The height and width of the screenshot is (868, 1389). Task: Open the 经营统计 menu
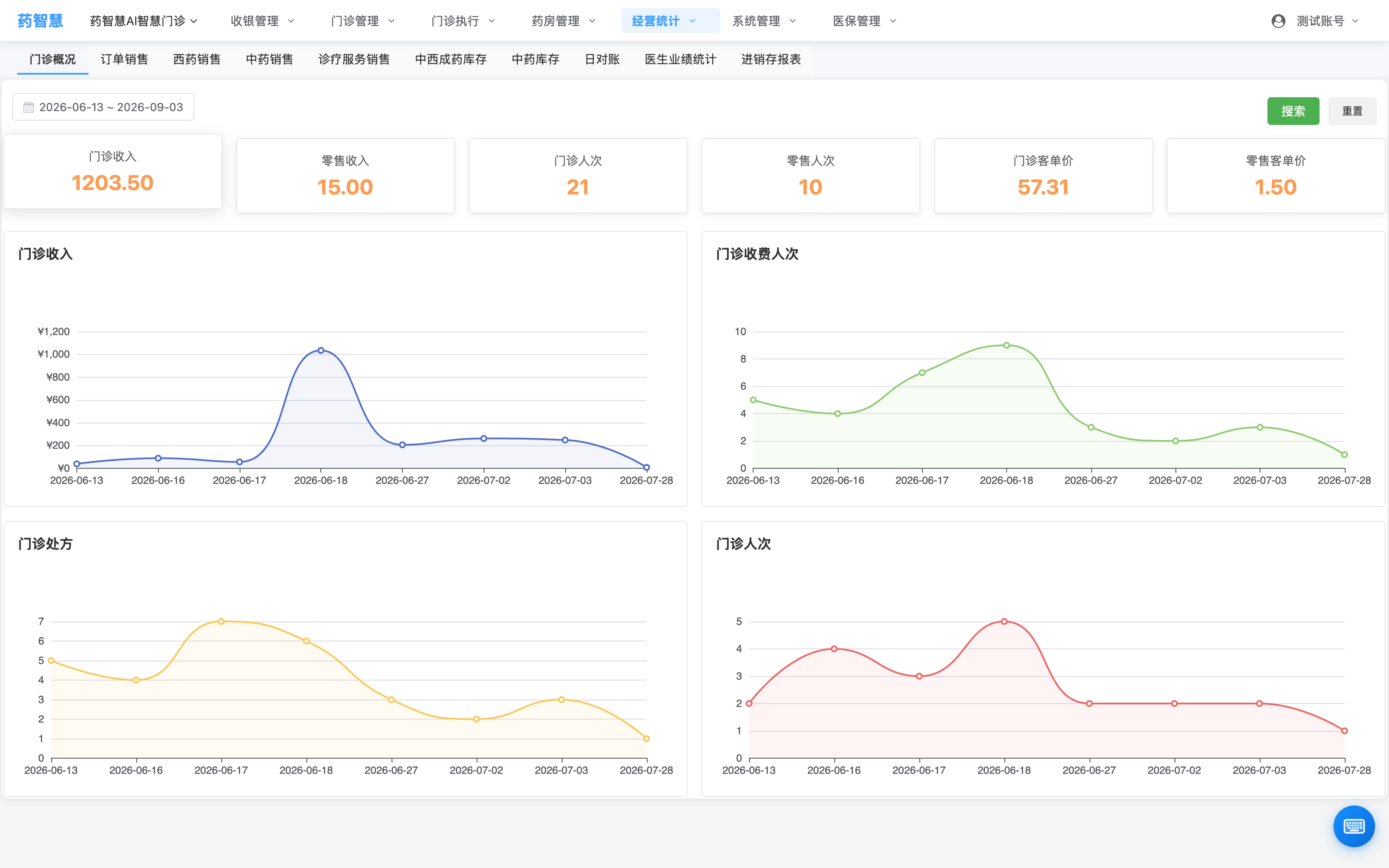664,21
